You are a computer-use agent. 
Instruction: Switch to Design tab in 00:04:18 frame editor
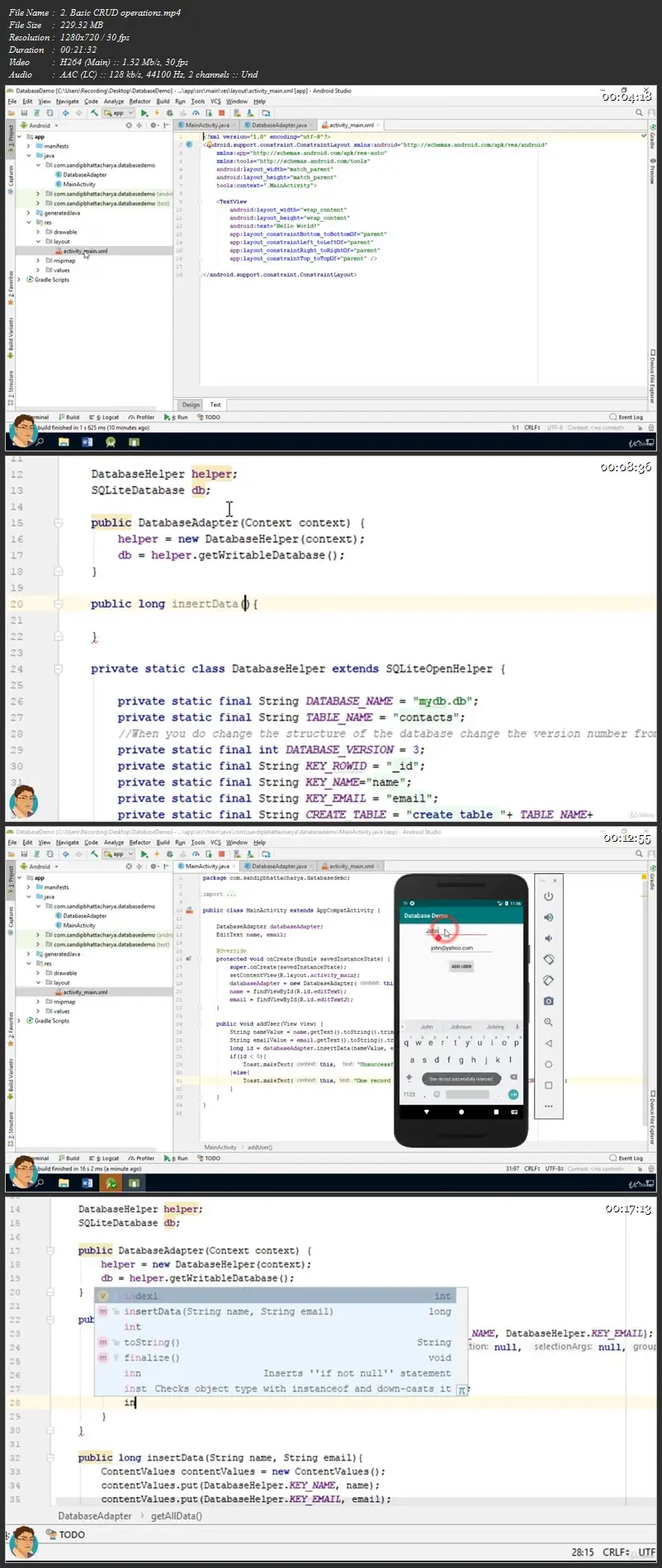click(x=191, y=405)
